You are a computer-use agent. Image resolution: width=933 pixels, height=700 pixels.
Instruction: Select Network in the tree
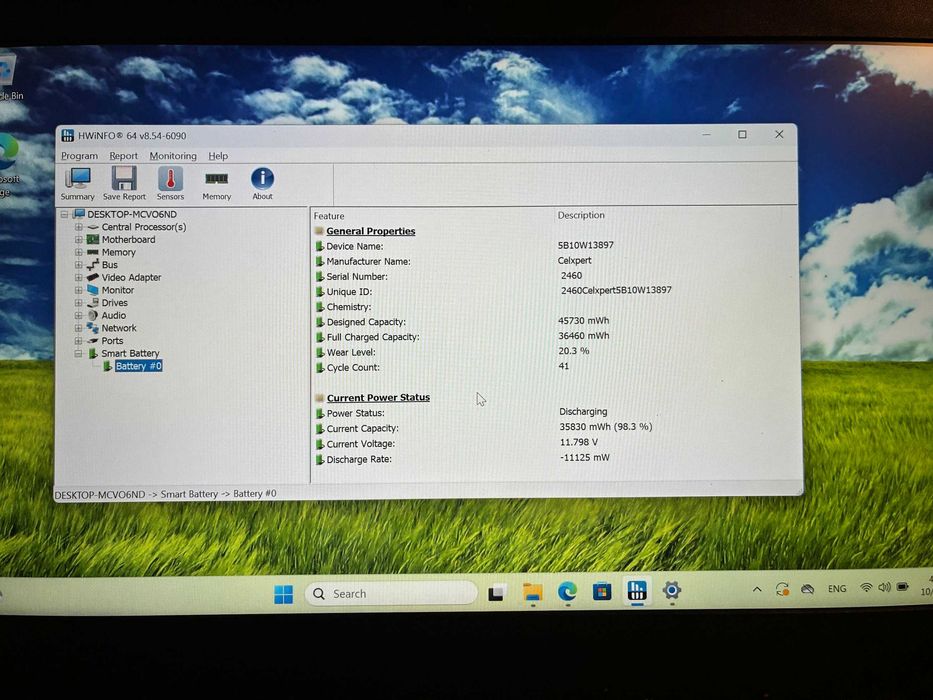[118, 328]
